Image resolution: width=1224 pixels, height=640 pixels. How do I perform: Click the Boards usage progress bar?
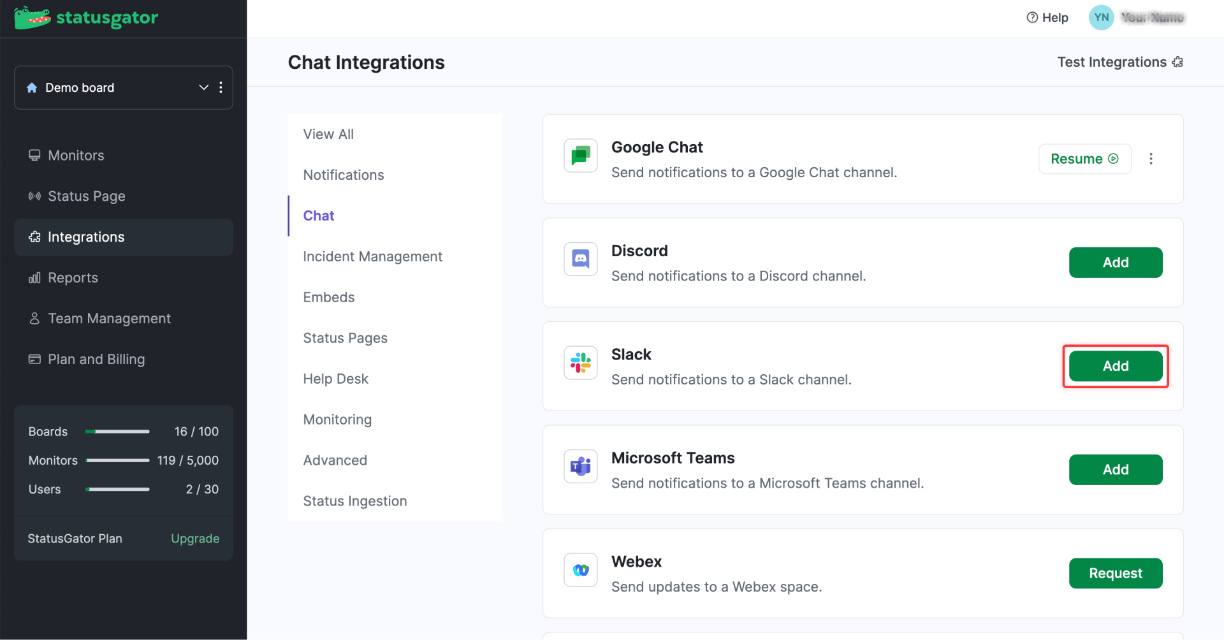point(117,432)
